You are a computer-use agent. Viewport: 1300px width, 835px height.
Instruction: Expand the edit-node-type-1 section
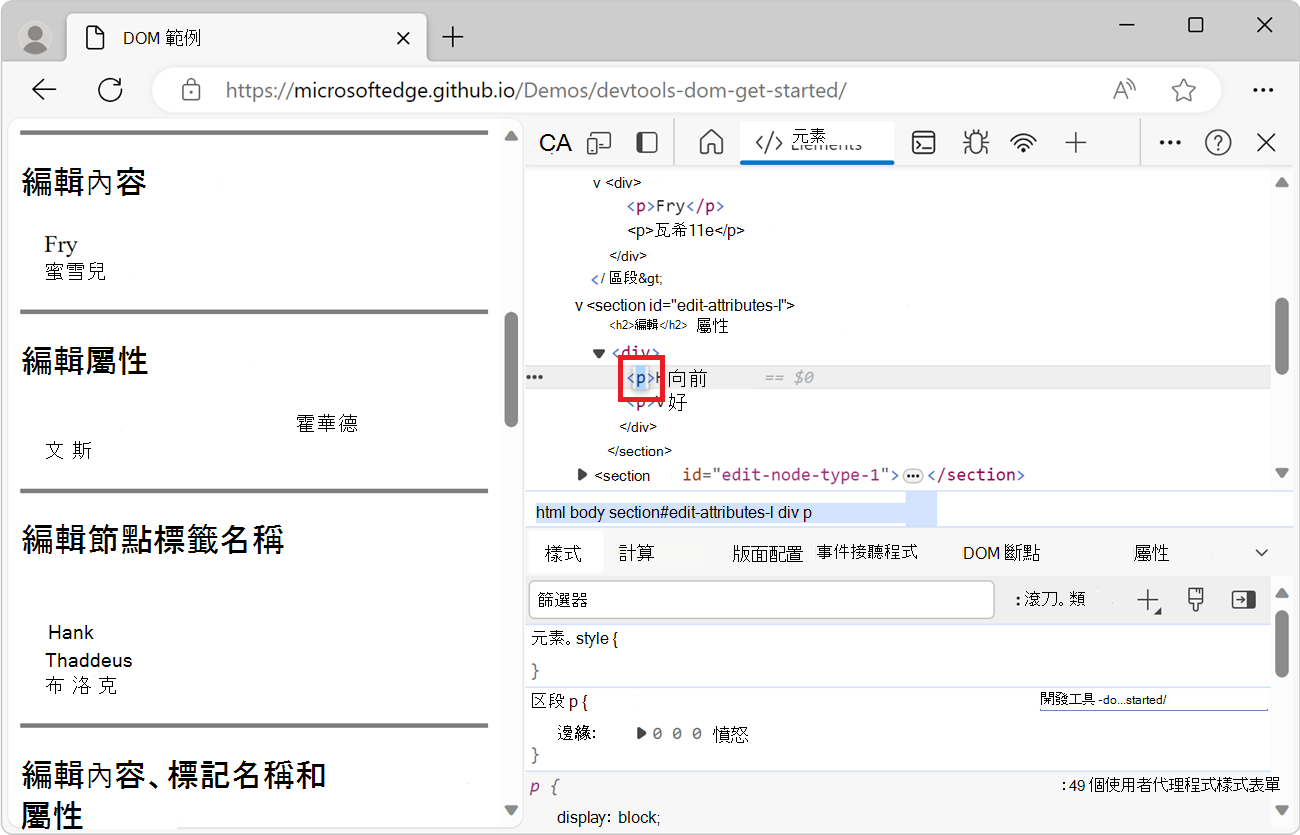581,475
